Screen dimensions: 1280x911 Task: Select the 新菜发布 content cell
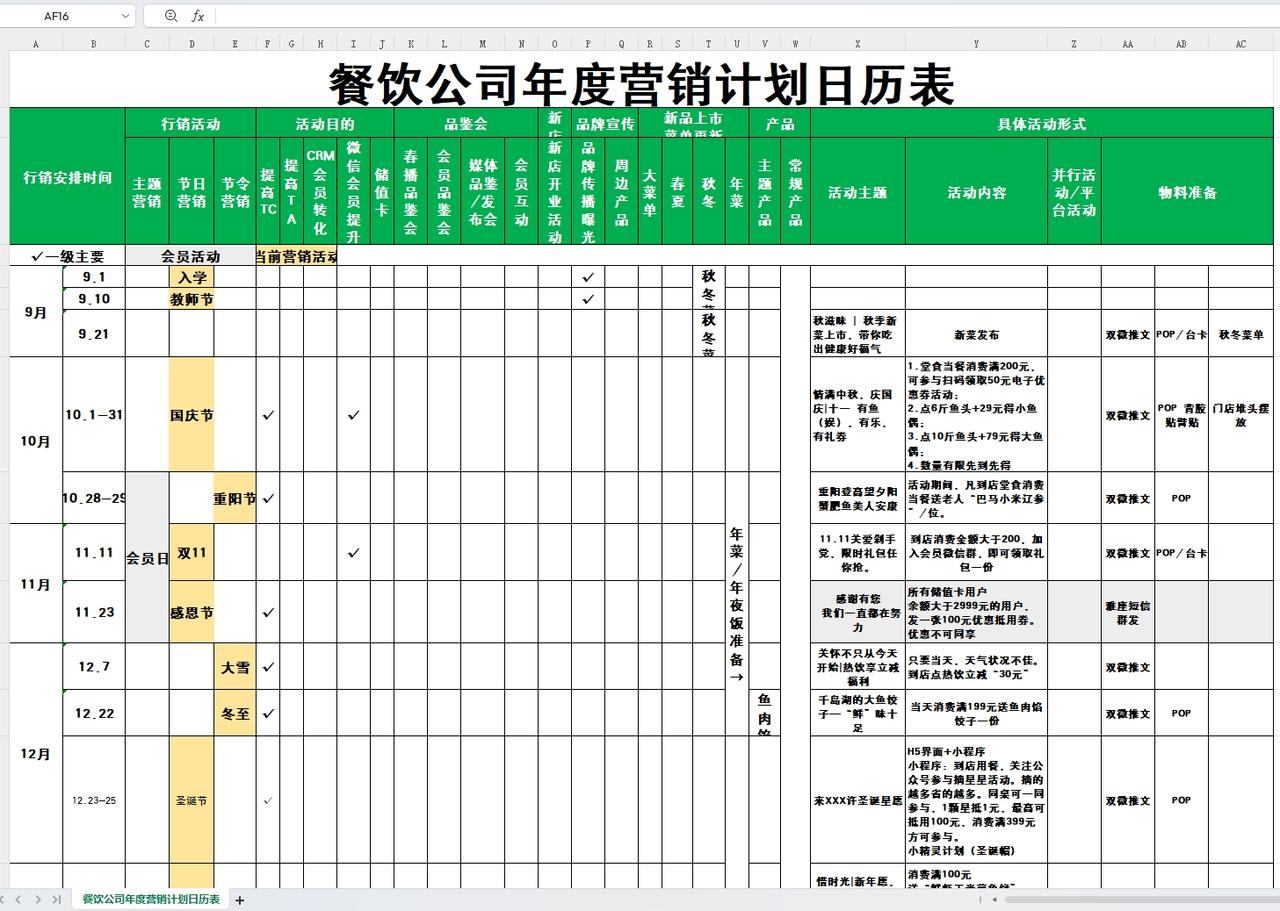pos(976,334)
